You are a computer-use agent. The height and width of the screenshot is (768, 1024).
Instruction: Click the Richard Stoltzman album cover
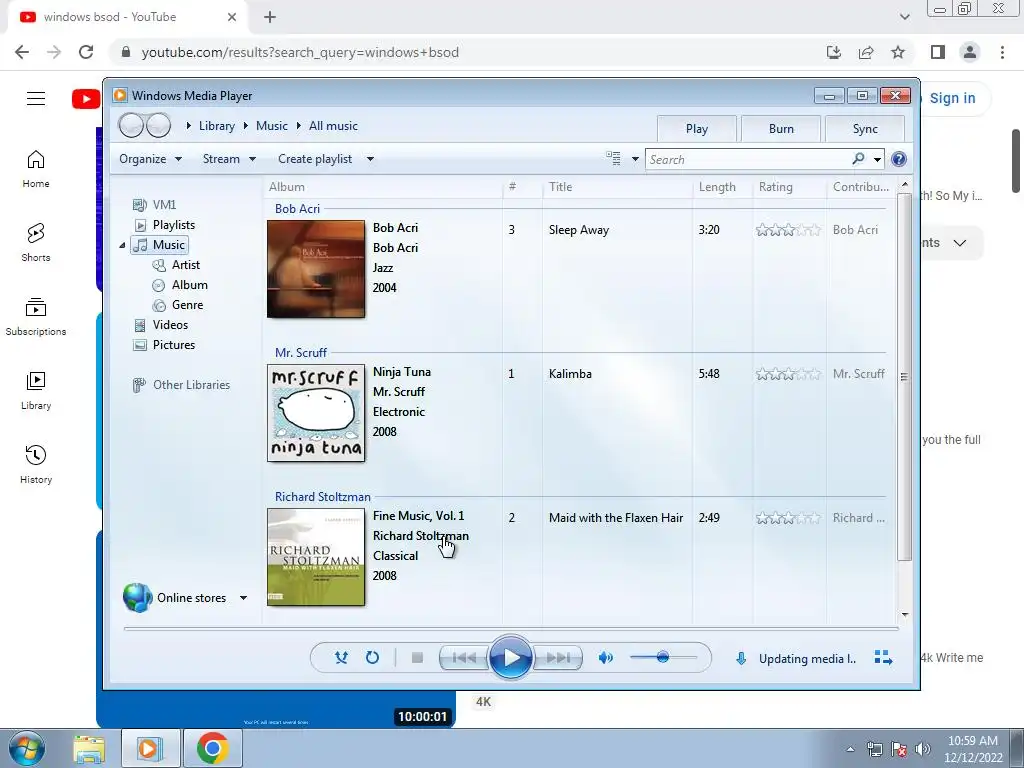point(316,557)
